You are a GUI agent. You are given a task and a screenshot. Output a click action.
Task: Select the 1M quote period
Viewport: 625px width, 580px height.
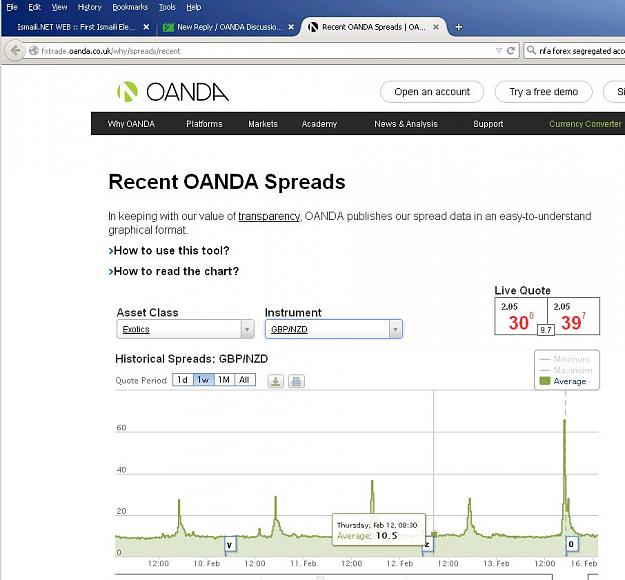[224, 380]
